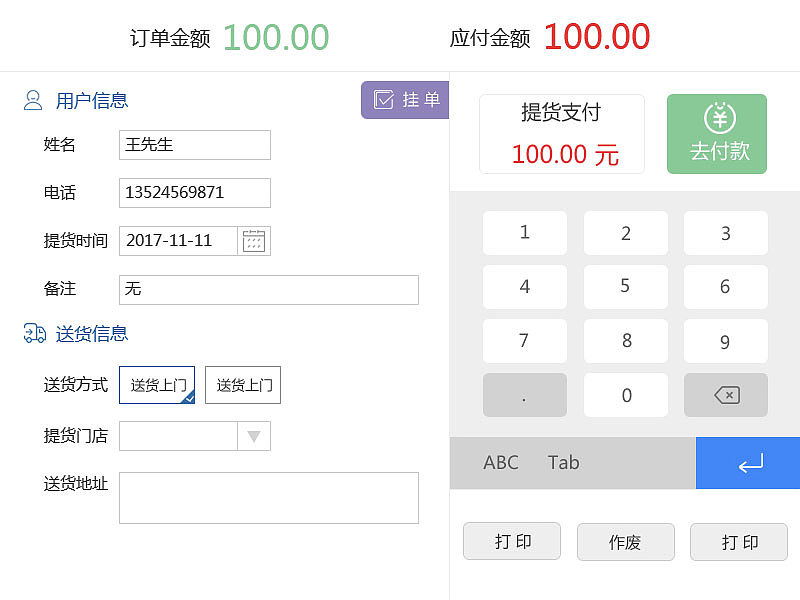Click the 姓名 name input showing 王先生
The width and height of the screenshot is (800, 600).
tap(194, 145)
